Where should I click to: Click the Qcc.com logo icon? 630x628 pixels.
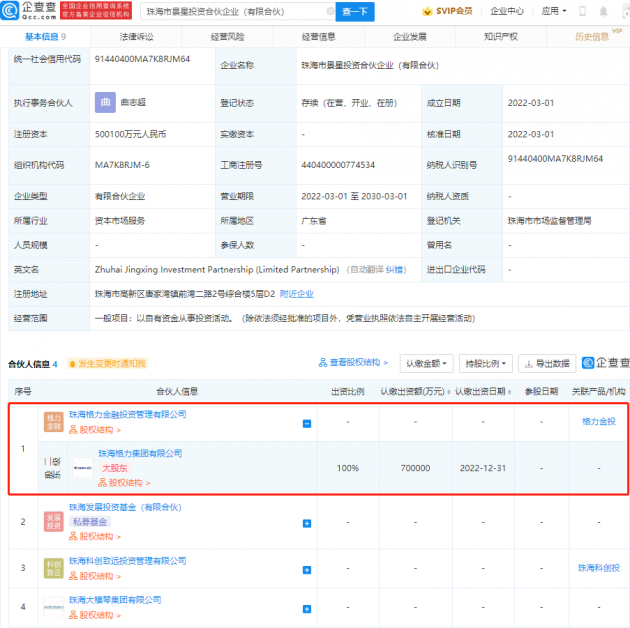pyautogui.click(x=10, y=11)
